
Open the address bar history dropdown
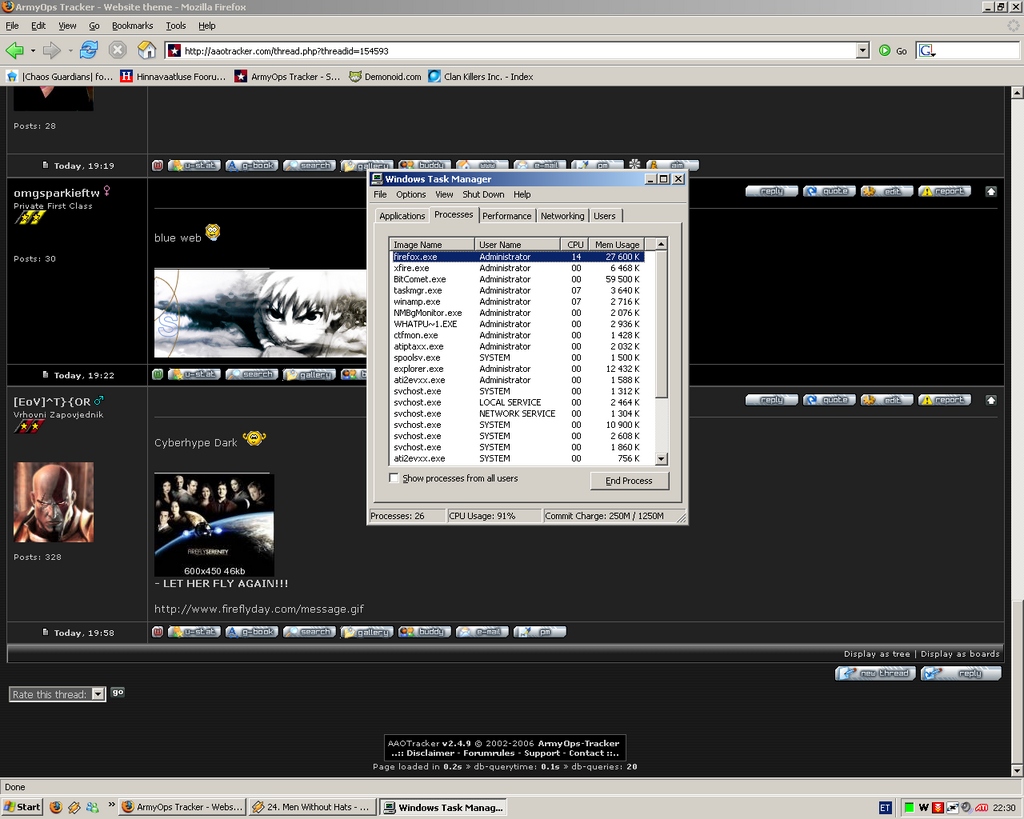[x=863, y=50]
